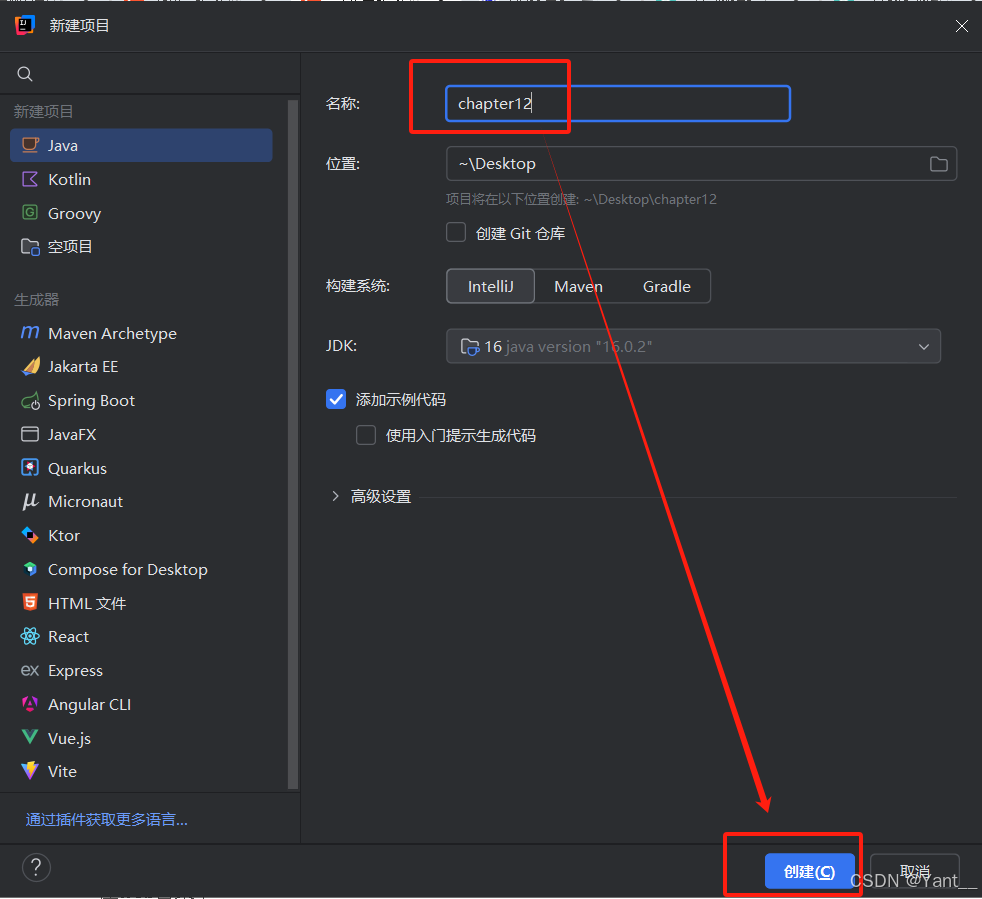
Task: Uncheck the Add sample code checkbox
Action: tap(336, 399)
